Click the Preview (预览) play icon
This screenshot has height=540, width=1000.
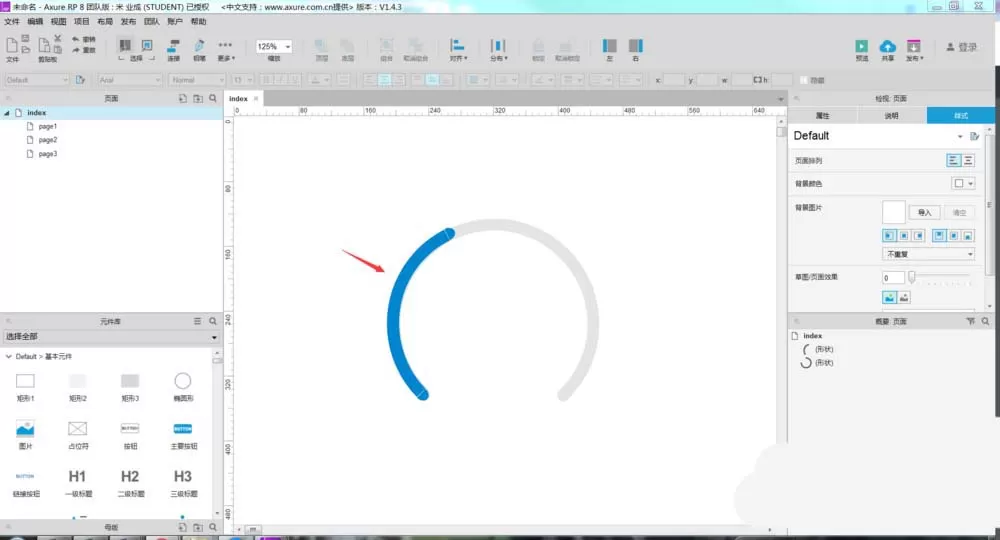point(862,47)
